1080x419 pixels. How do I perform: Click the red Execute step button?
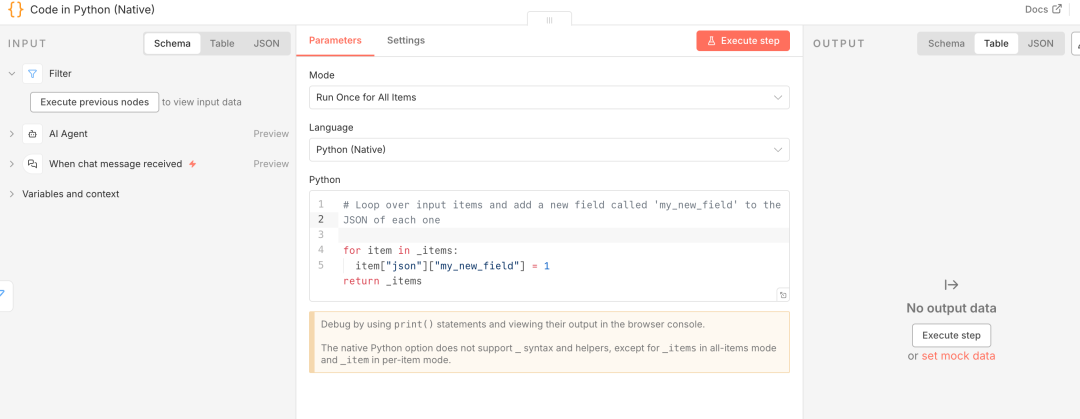743,41
